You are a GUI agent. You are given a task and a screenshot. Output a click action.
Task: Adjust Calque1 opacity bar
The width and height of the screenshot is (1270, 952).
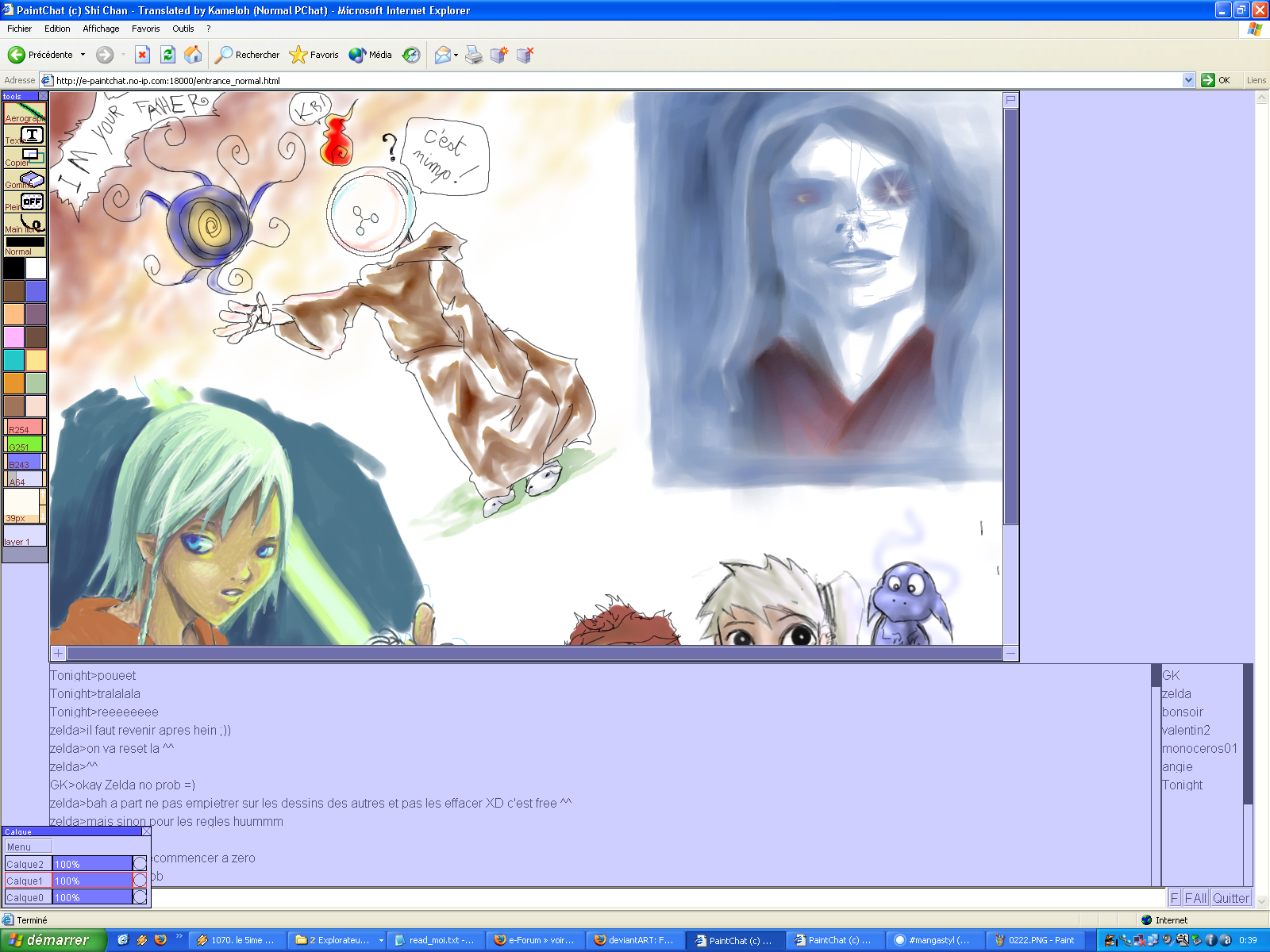[x=92, y=881]
